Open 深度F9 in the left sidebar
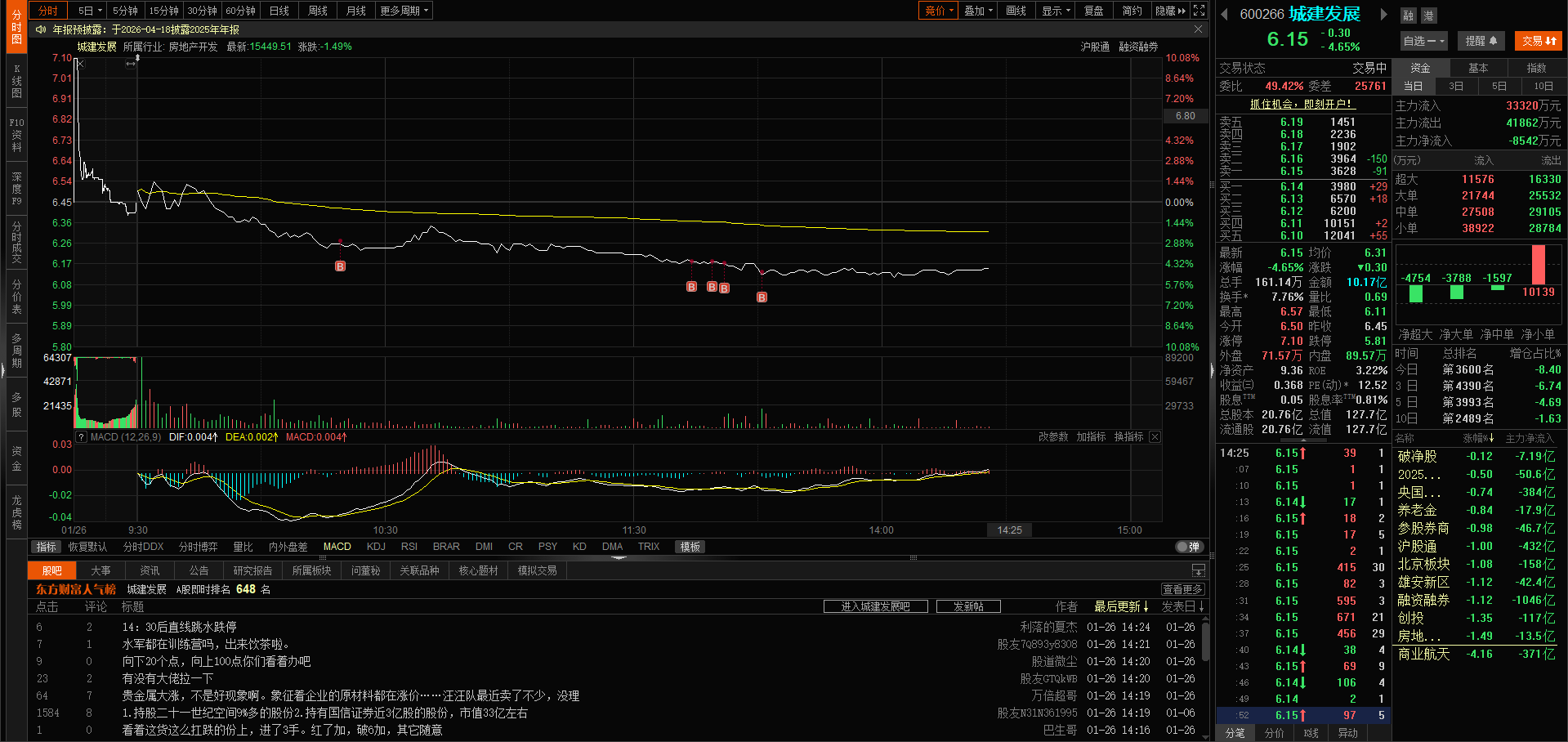This screenshot has height=742, width=1568. point(17,189)
